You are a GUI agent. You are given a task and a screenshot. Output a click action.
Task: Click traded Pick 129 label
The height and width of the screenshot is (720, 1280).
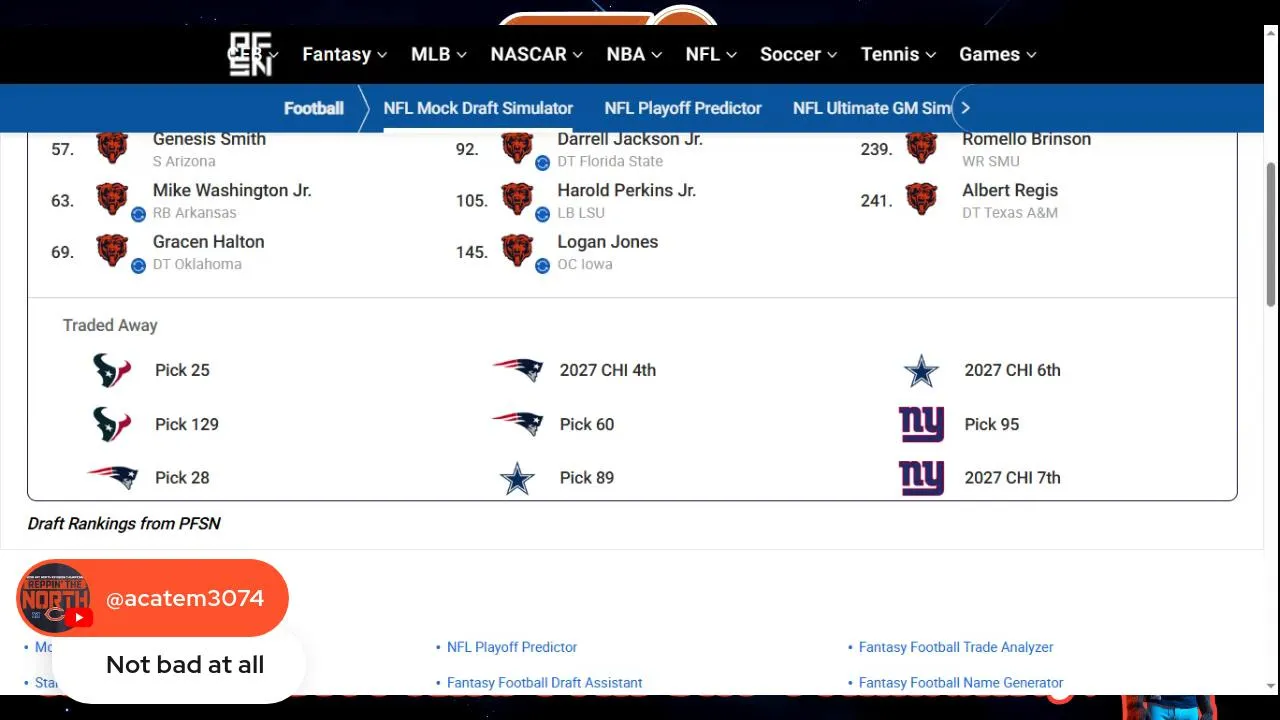pyautogui.click(x=187, y=424)
